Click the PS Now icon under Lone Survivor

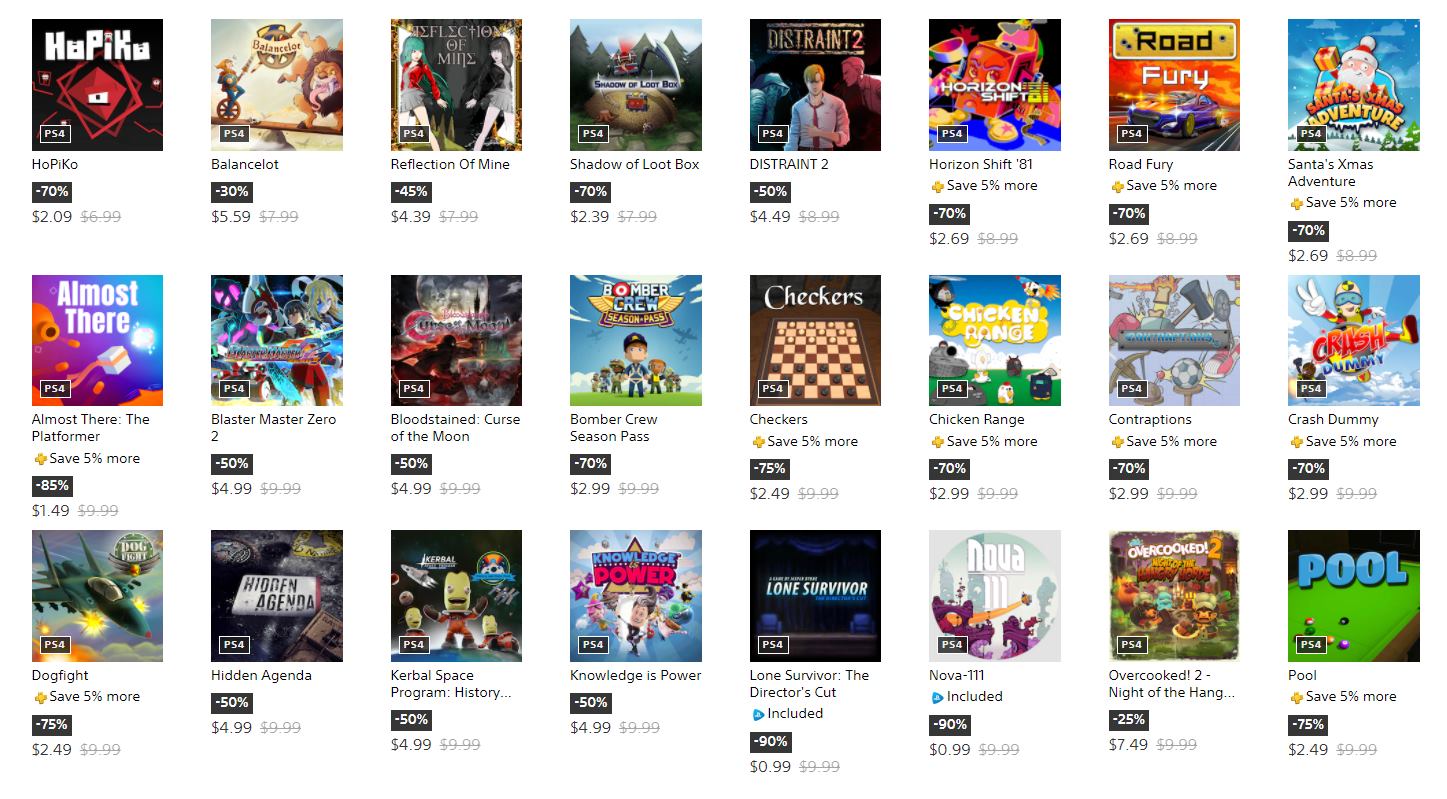click(758, 714)
